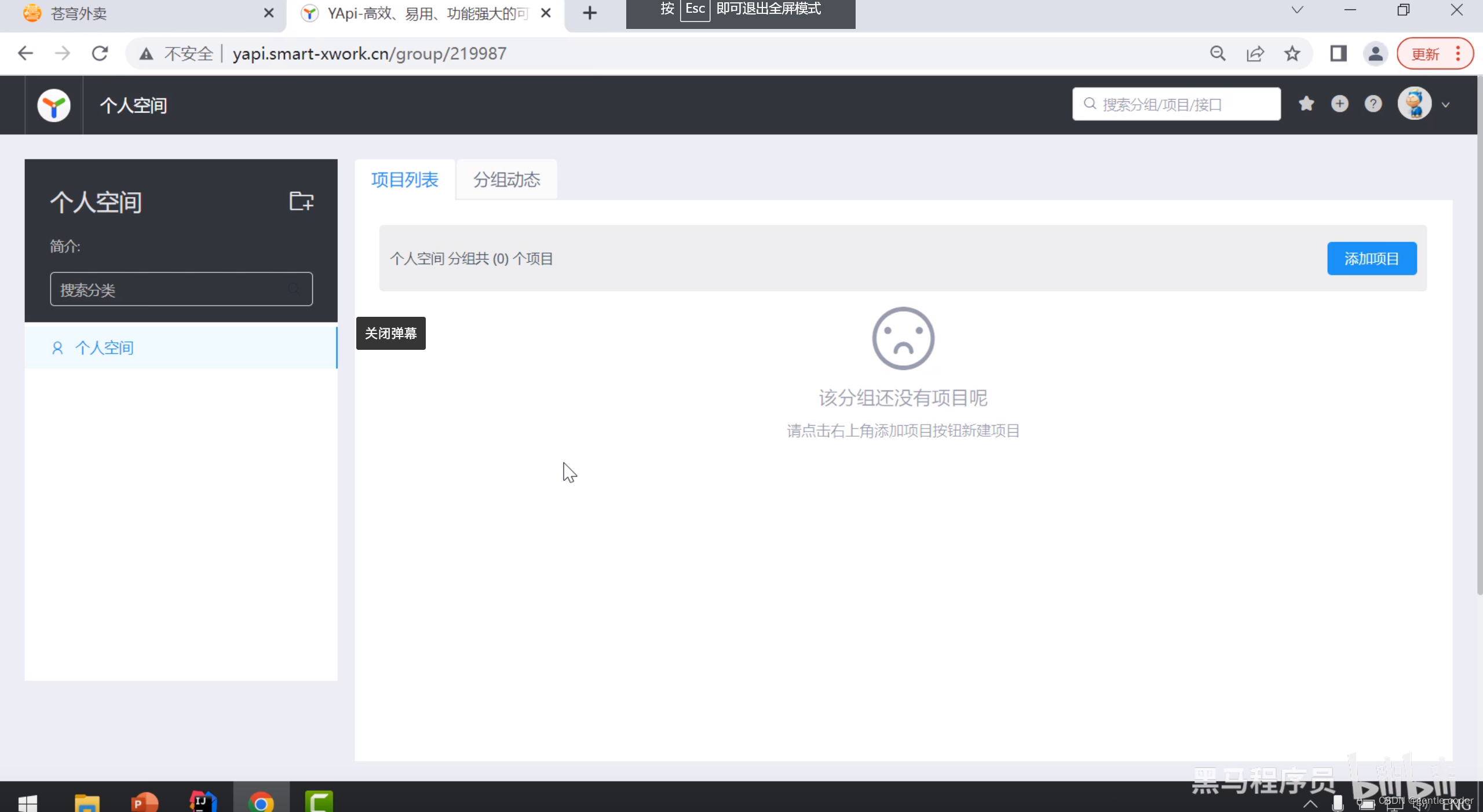Viewport: 1483px width, 812px height.
Task: Click the add group folder icon
Action: (301, 201)
